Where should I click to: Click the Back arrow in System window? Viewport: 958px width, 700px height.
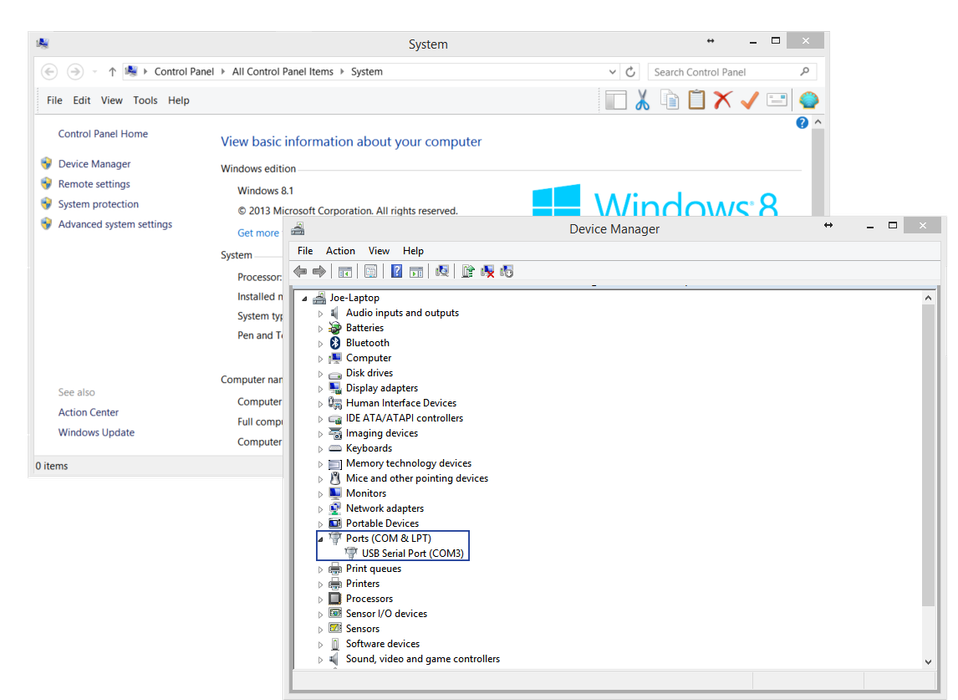(49, 72)
